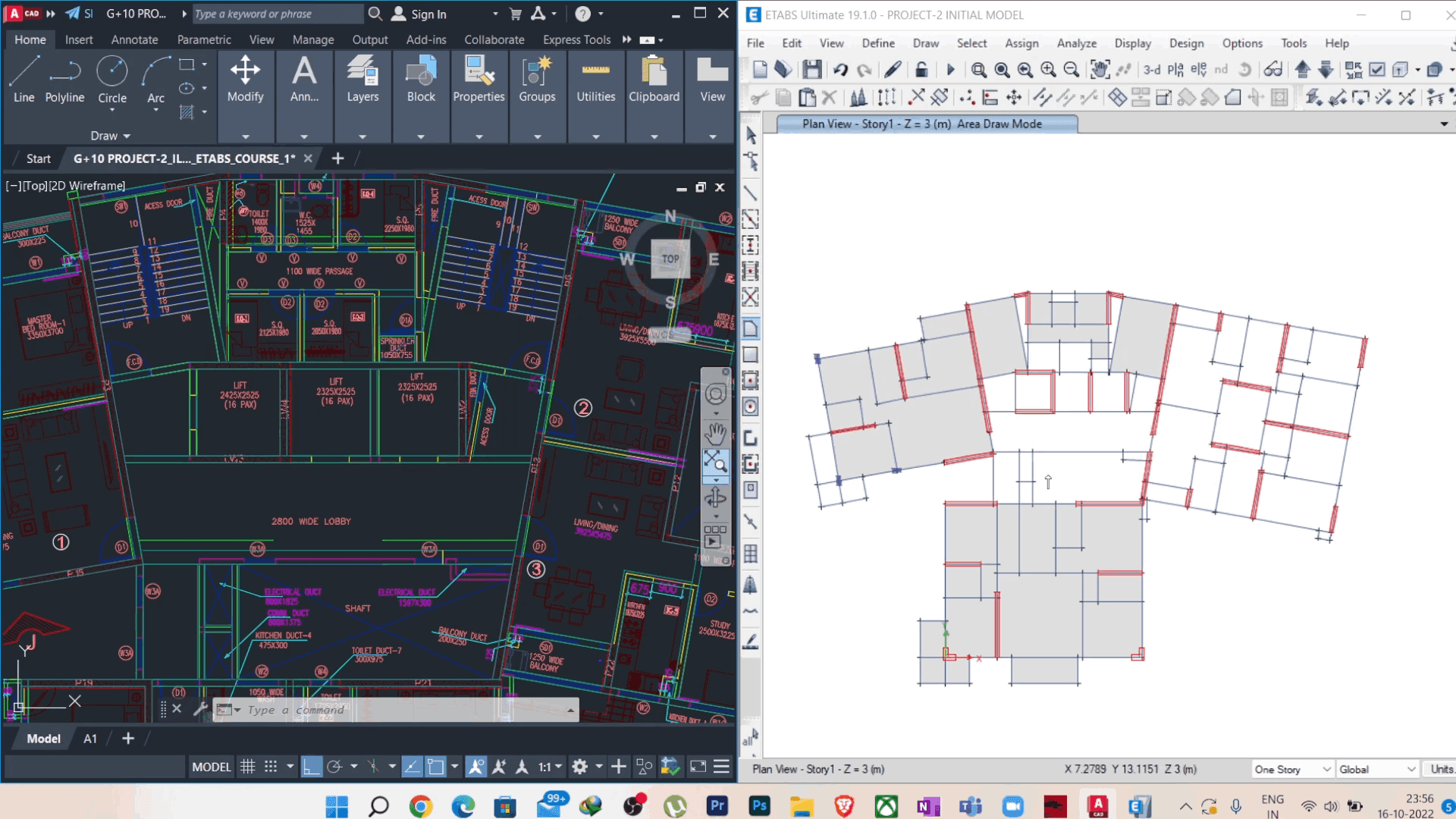Switch to the Annotate ribbon tab

[134, 39]
